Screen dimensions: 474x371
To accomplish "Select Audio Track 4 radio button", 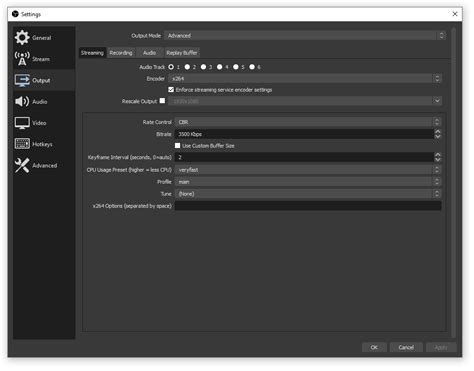I will click(x=220, y=67).
